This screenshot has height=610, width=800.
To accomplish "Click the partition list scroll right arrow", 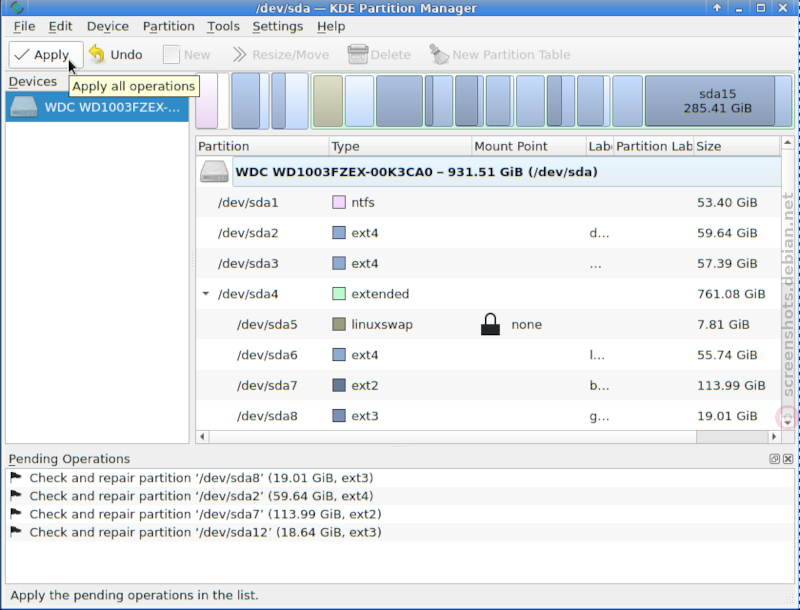I will tap(774, 437).
